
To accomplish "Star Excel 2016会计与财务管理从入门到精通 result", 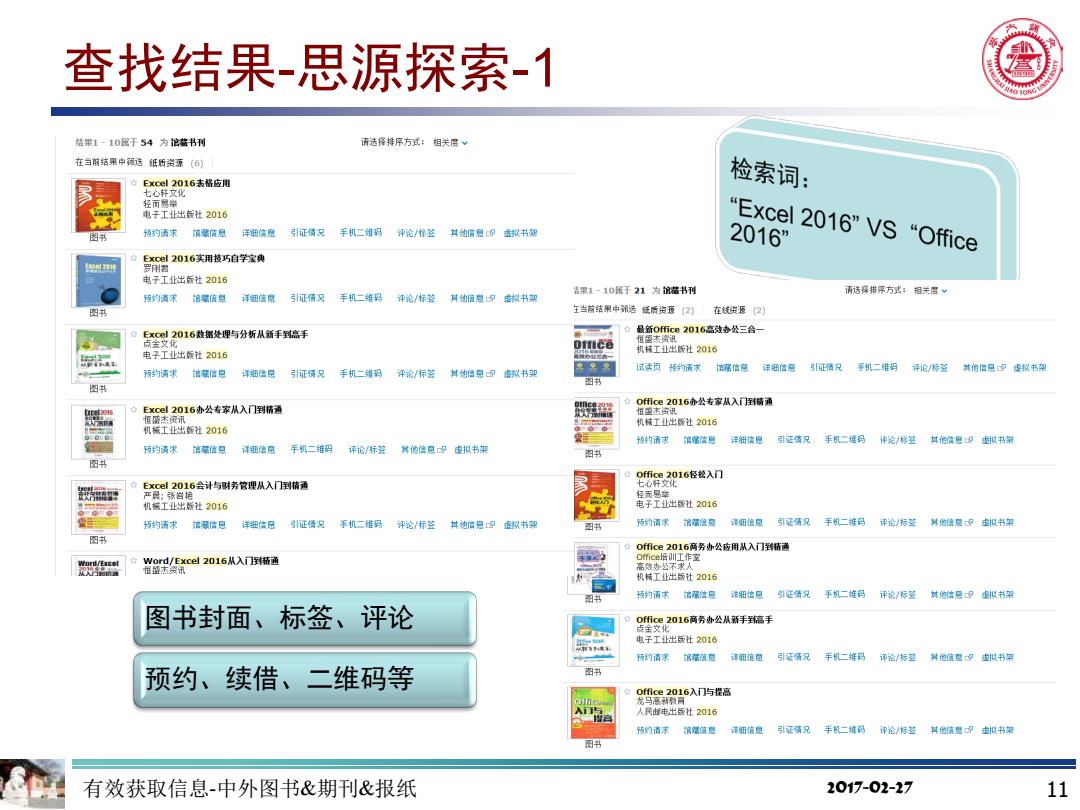I will (134, 485).
